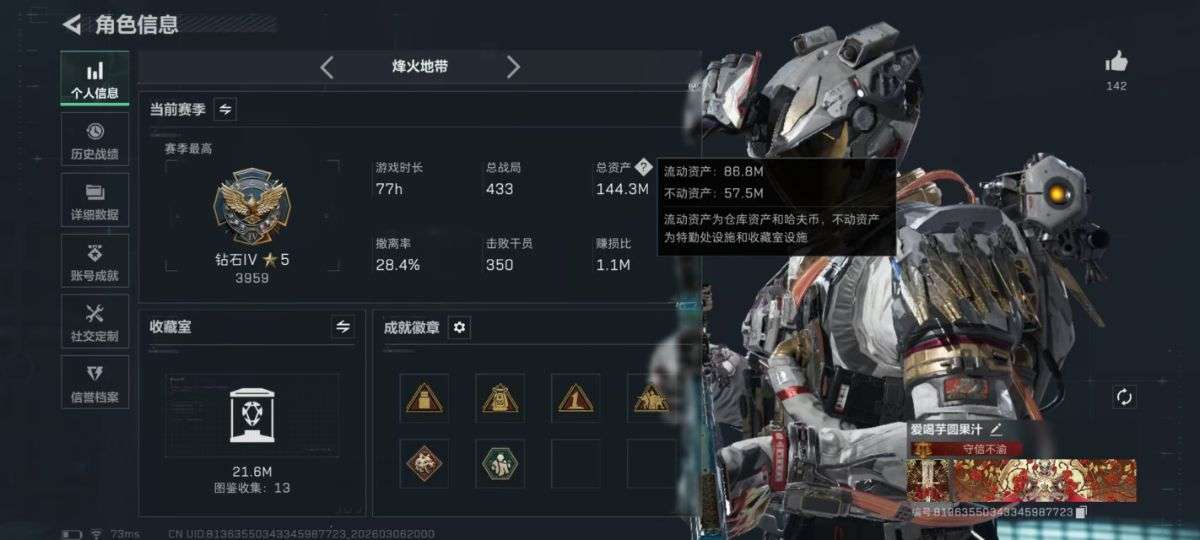
Task: Select the 账号成就 sidebar item
Action: coord(95,261)
